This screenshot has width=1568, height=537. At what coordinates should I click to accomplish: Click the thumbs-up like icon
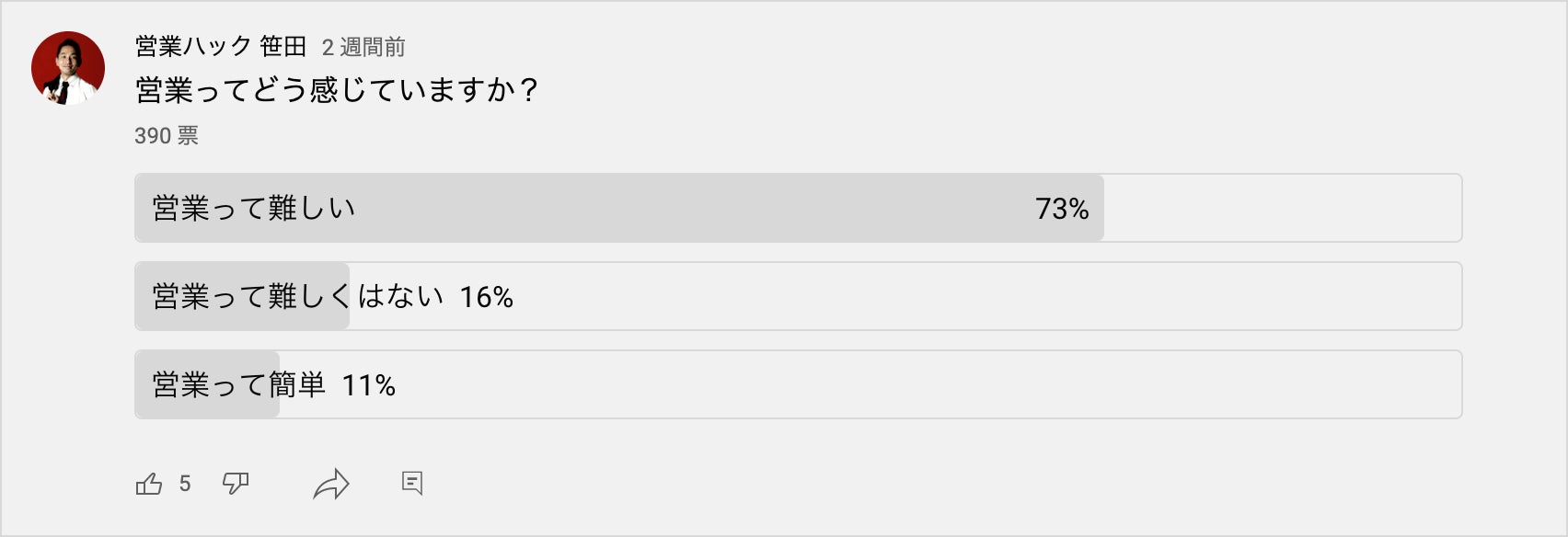[x=149, y=484]
